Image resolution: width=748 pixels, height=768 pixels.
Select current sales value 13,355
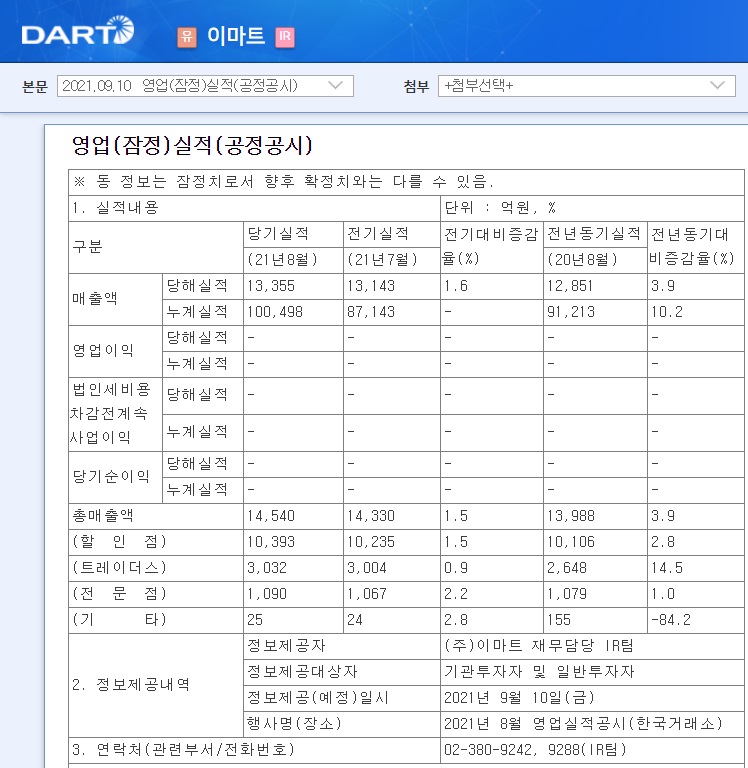coord(271,286)
